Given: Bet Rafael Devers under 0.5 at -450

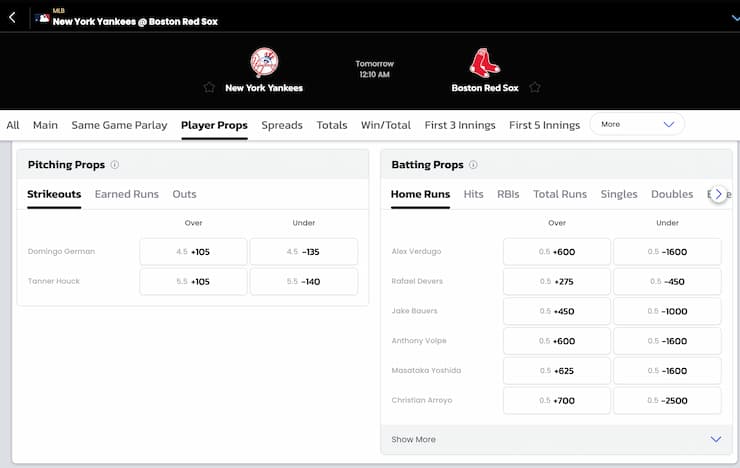Looking at the screenshot, I should (x=667, y=281).
